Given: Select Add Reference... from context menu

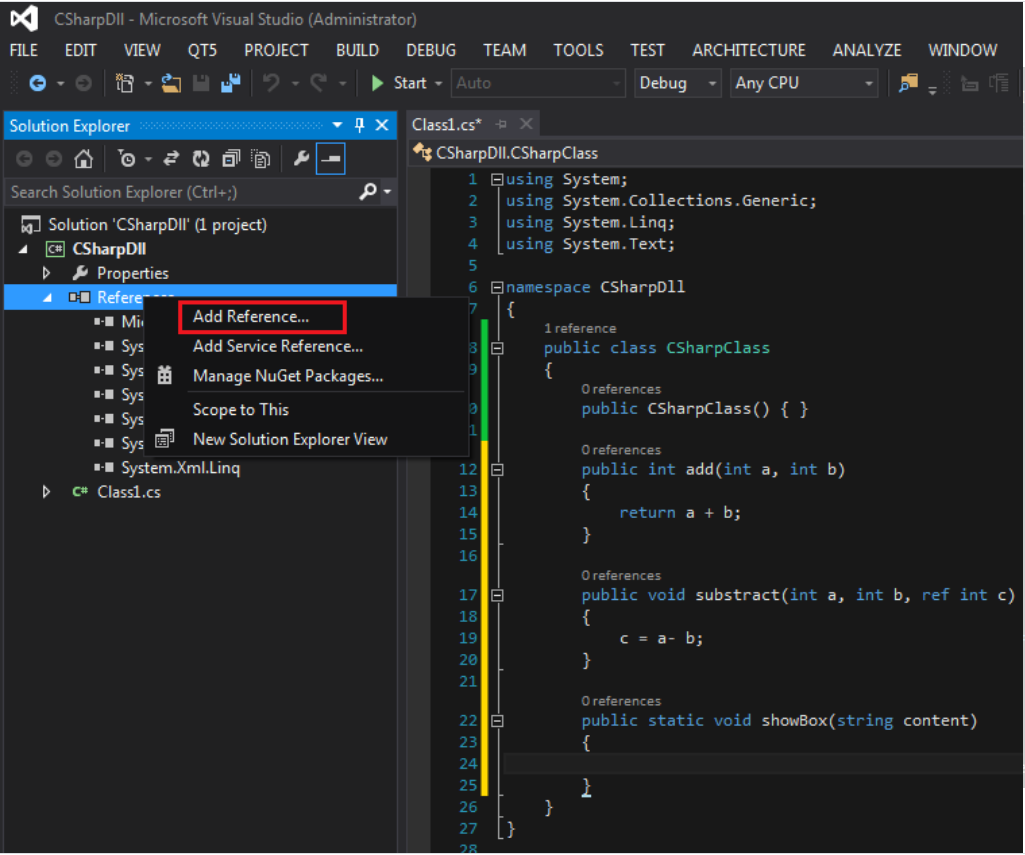Looking at the screenshot, I should pos(251,317).
